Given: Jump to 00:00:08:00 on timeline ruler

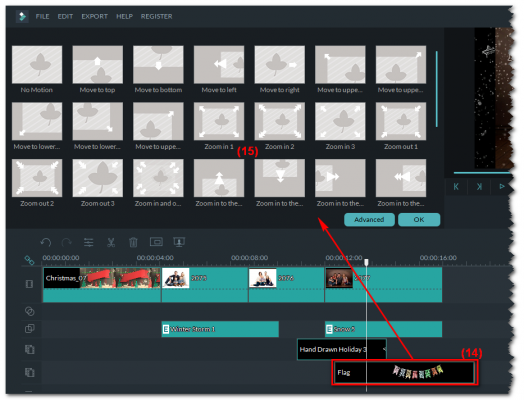Looking at the screenshot, I should [250, 258].
